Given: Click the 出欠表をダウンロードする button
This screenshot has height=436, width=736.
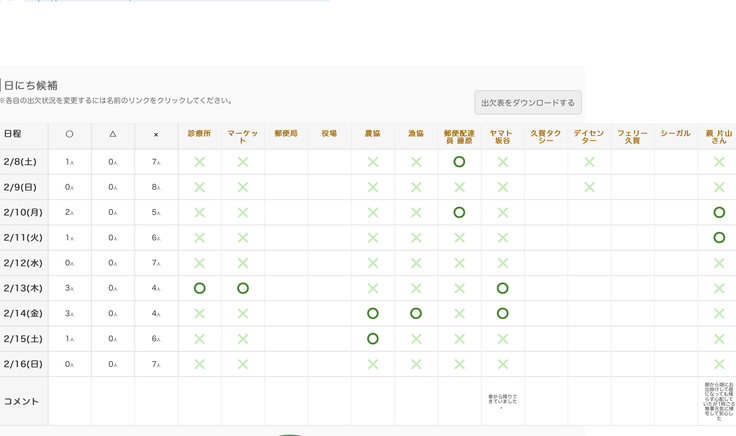Looking at the screenshot, I should pyautogui.click(x=527, y=102).
